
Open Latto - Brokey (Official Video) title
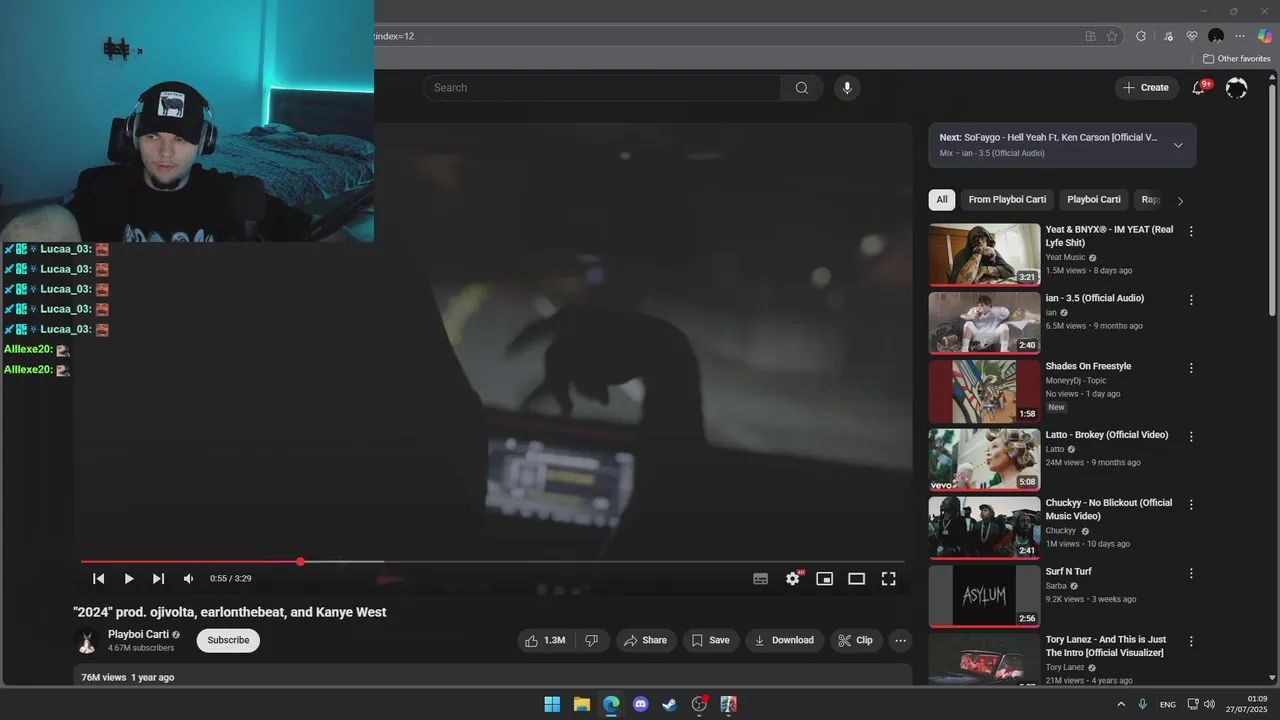(x=1107, y=435)
